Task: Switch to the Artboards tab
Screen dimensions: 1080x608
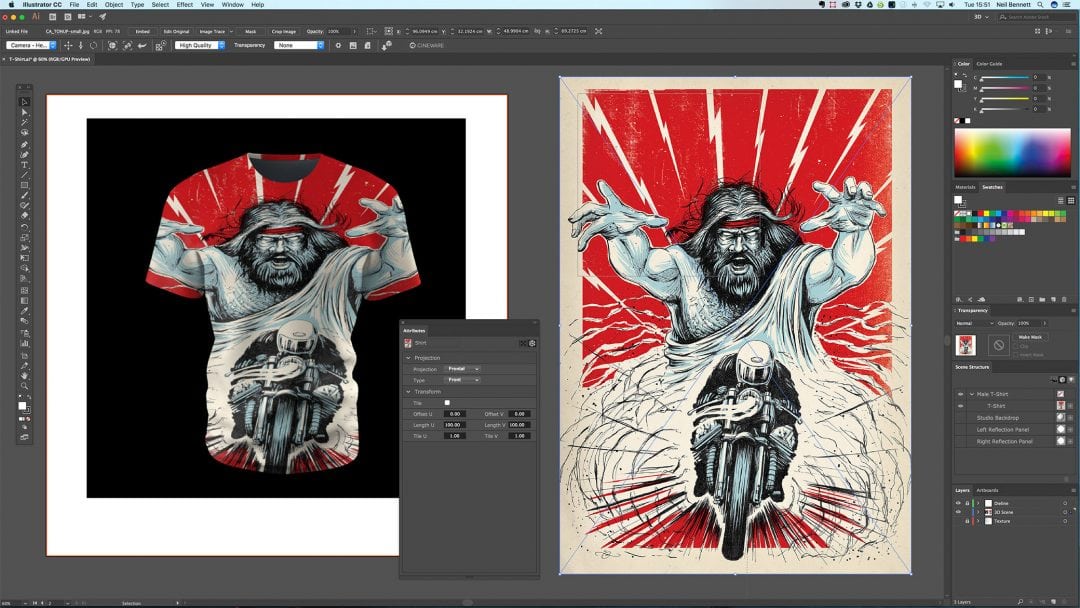Action: tap(987, 490)
